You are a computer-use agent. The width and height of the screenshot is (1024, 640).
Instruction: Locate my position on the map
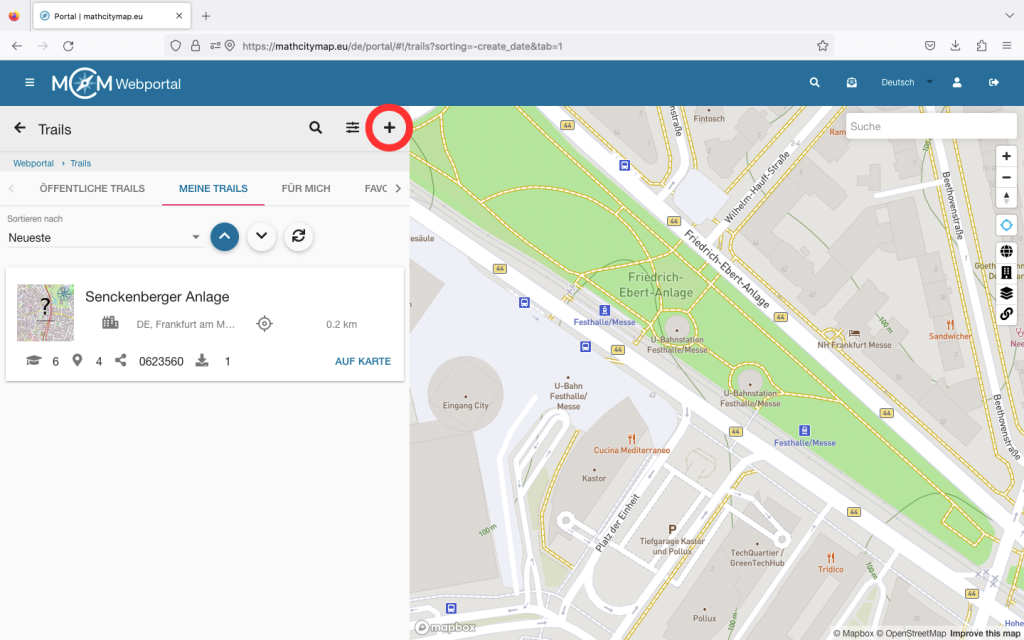click(1006, 225)
